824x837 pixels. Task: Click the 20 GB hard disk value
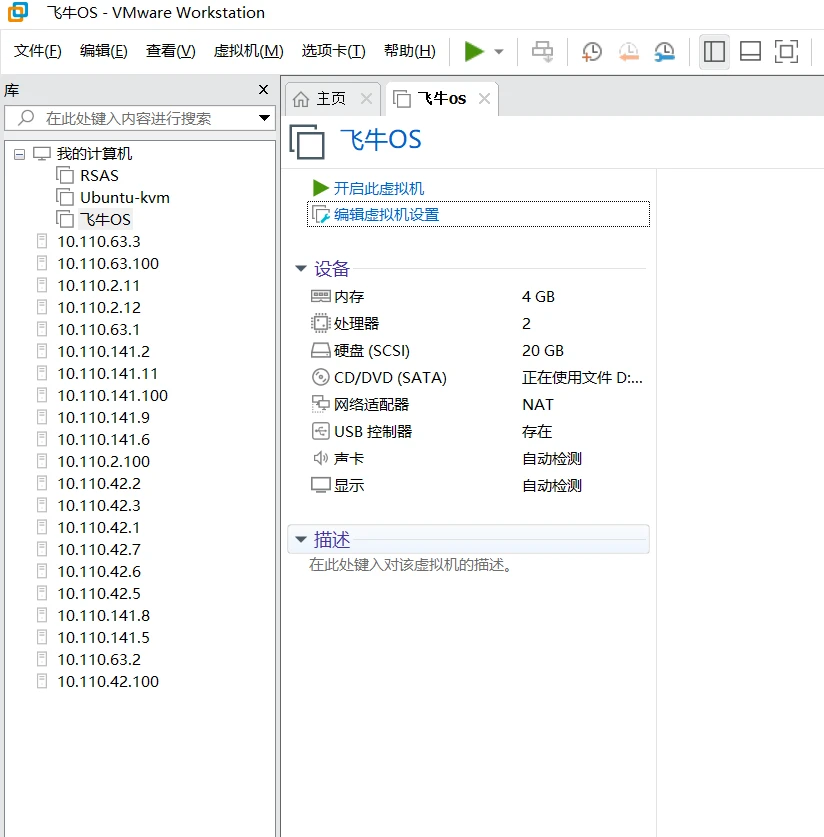click(x=543, y=351)
